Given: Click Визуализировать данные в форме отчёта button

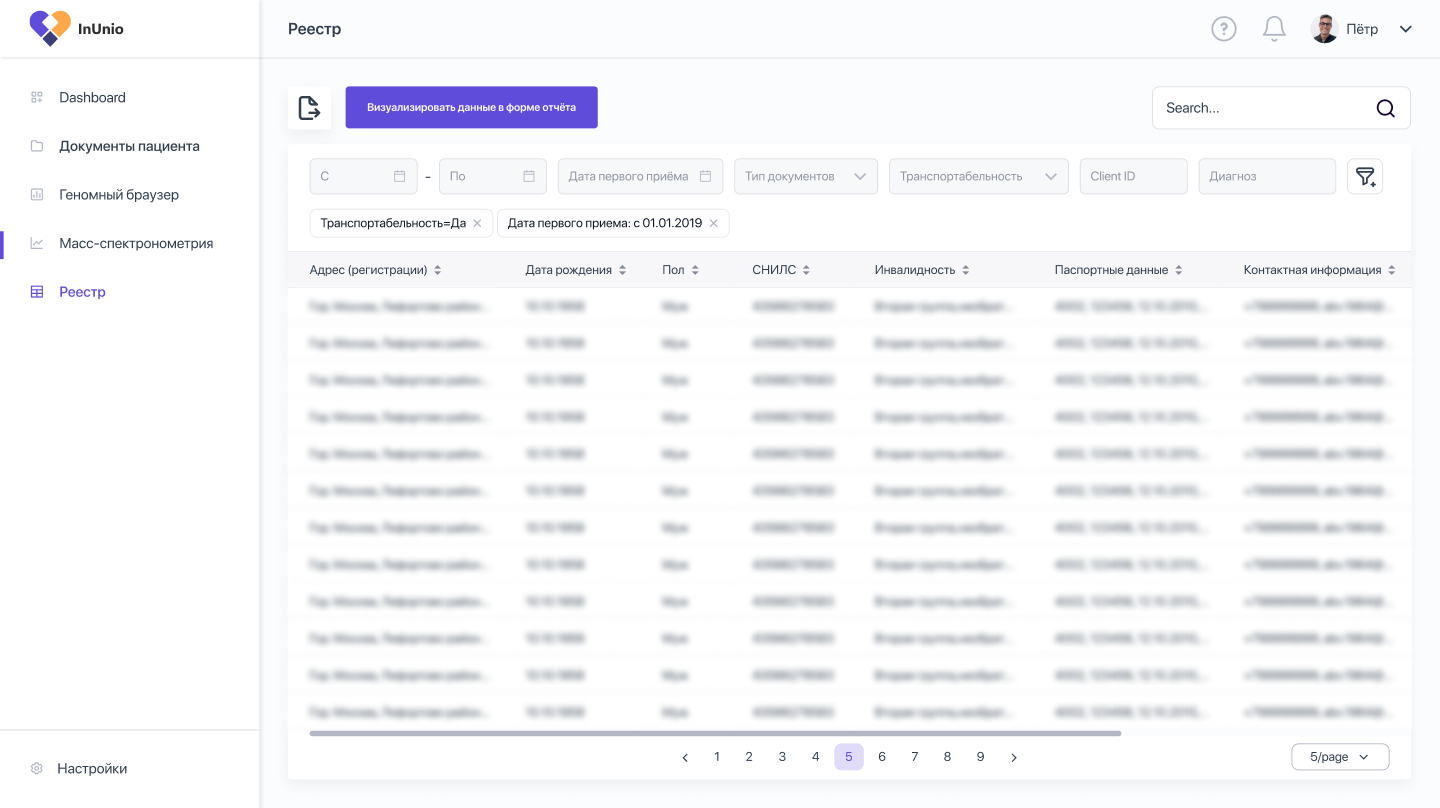Looking at the screenshot, I should pyautogui.click(x=471, y=107).
